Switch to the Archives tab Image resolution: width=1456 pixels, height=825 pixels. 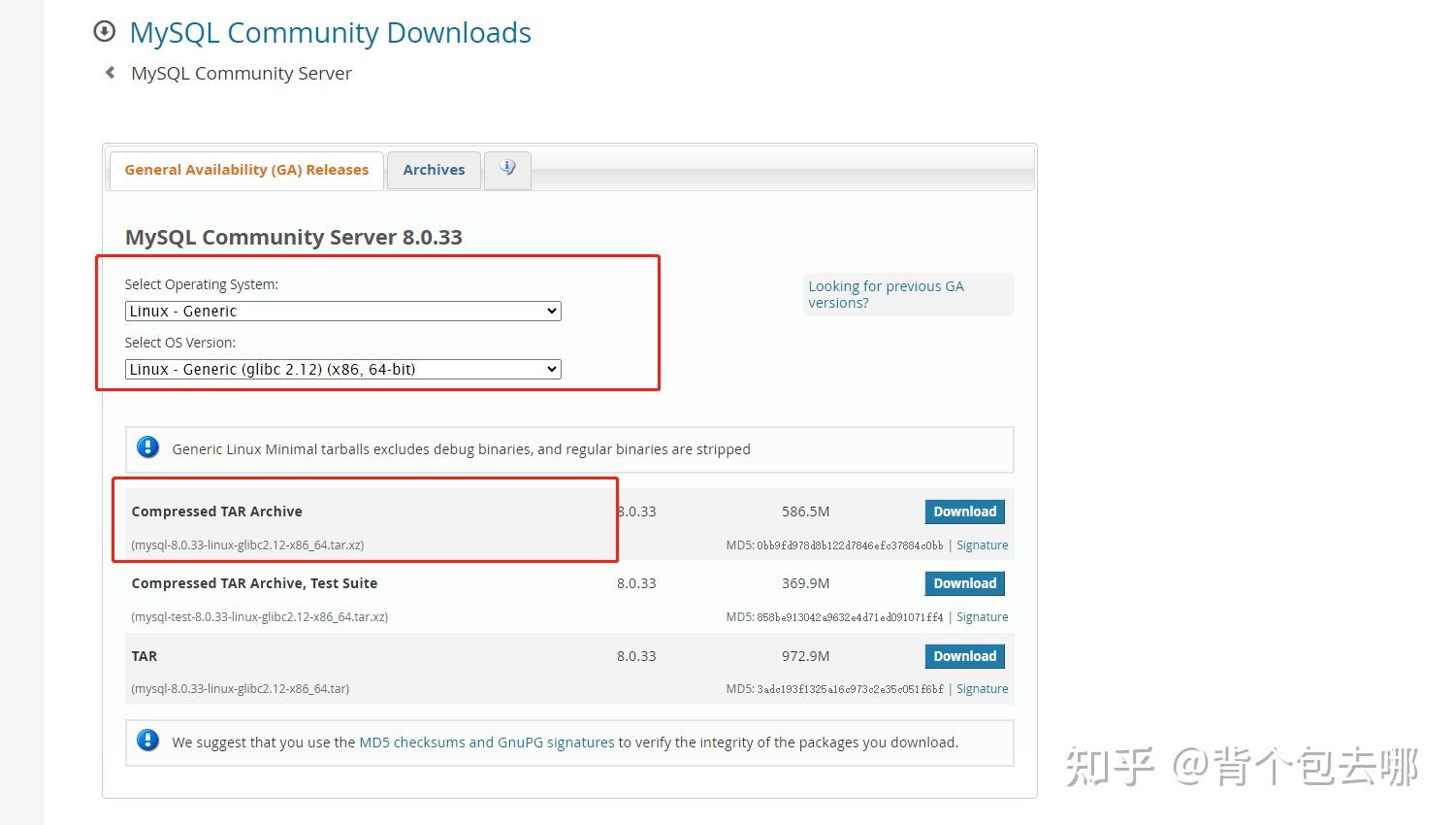tap(434, 170)
